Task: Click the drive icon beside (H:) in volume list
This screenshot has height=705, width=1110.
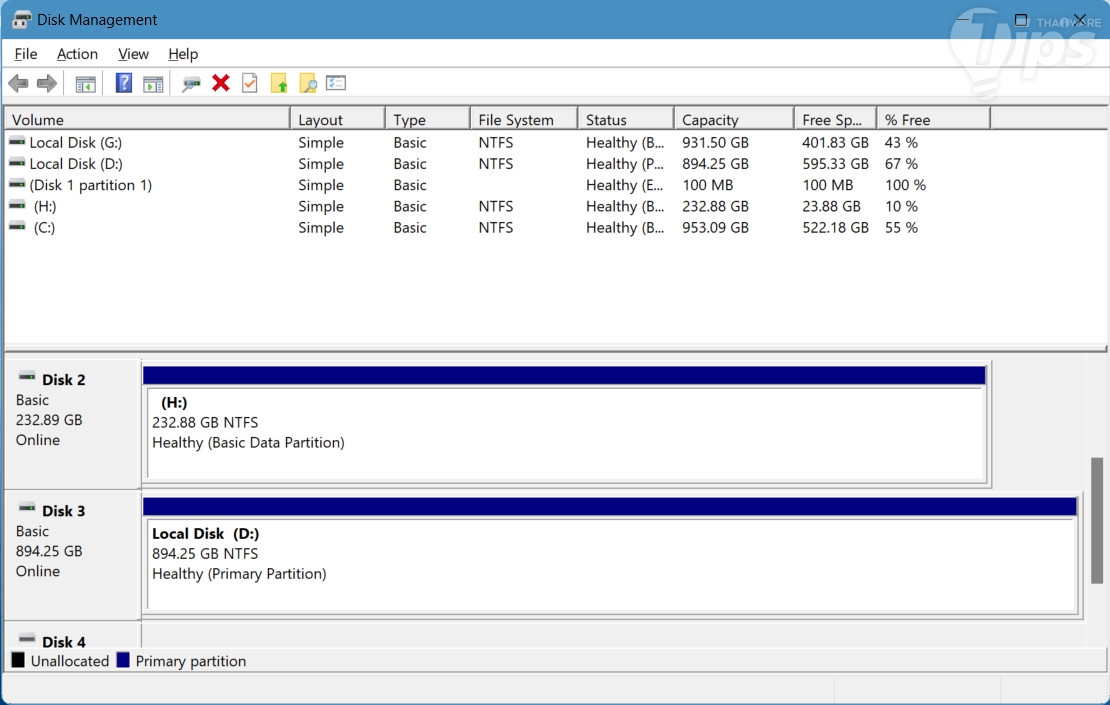Action: click(17, 205)
